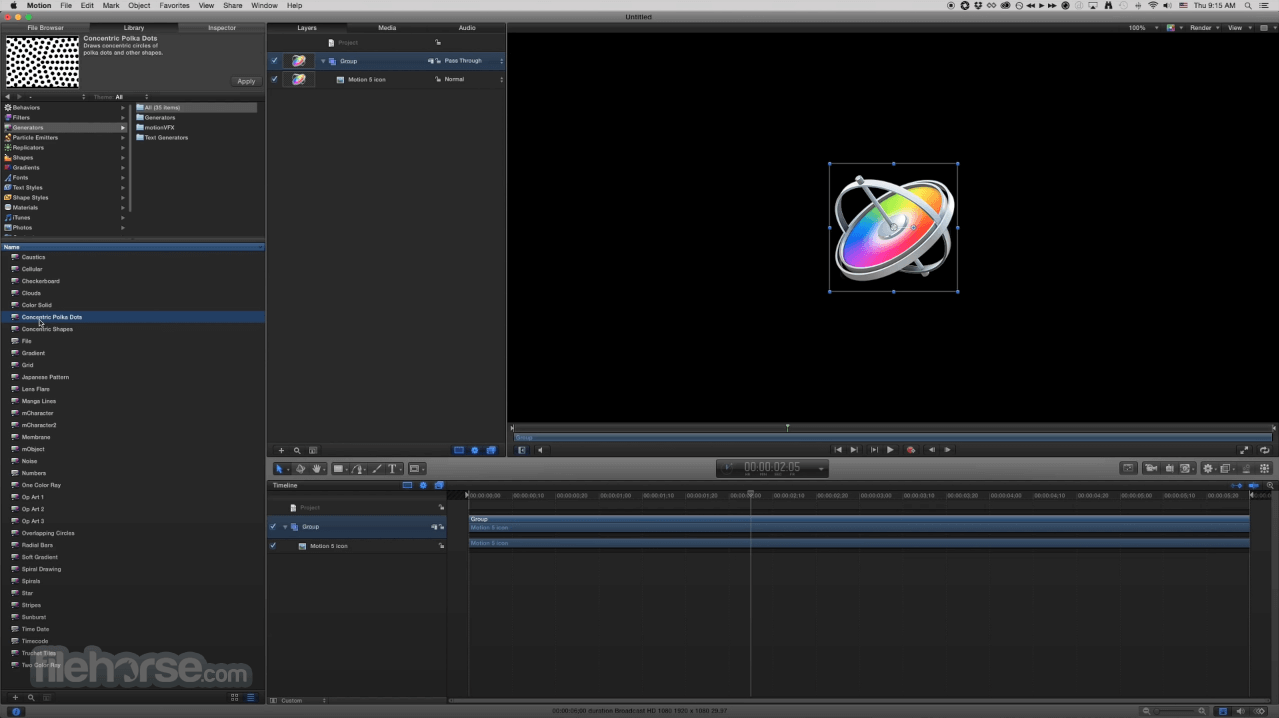Open the Object menu
Image resolution: width=1279 pixels, height=718 pixels.
coord(139,5)
